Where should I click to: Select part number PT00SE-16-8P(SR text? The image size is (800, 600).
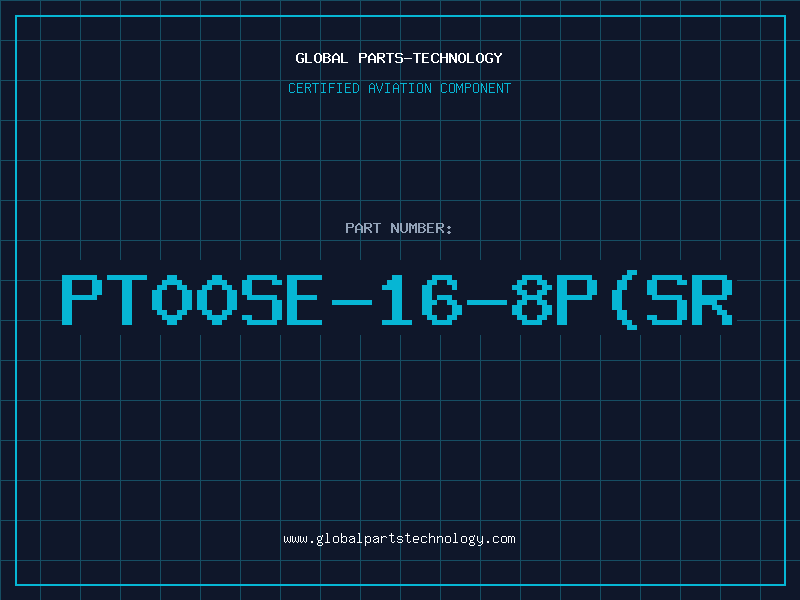tap(397, 300)
